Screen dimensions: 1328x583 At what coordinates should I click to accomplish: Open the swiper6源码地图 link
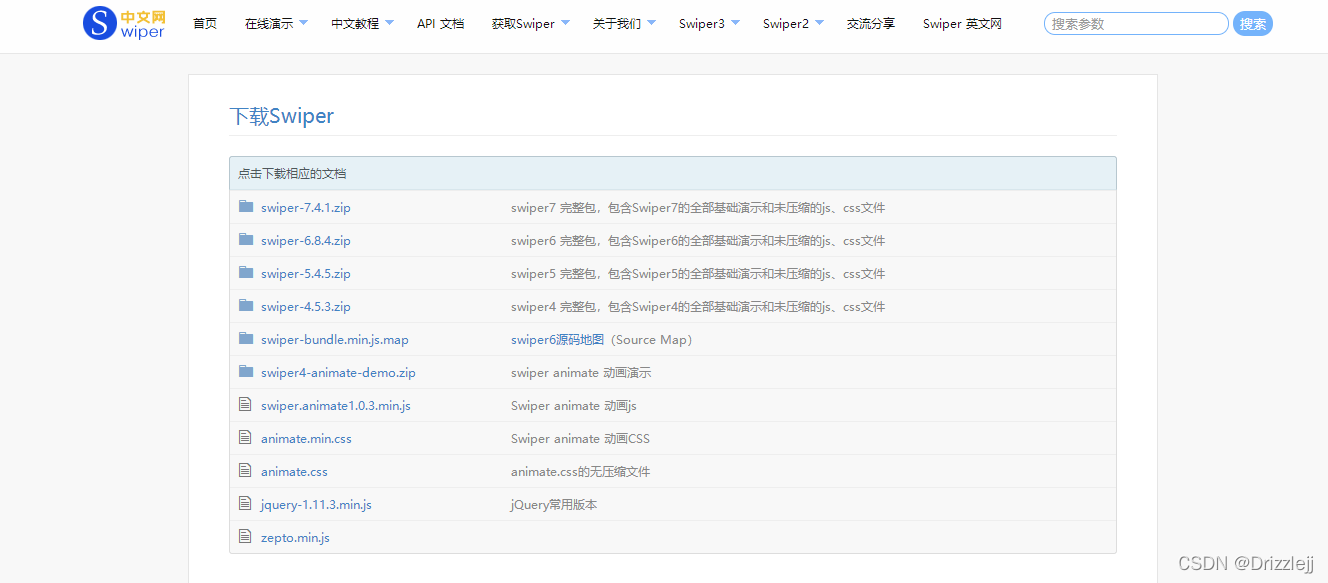pyautogui.click(x=558, y=340)
